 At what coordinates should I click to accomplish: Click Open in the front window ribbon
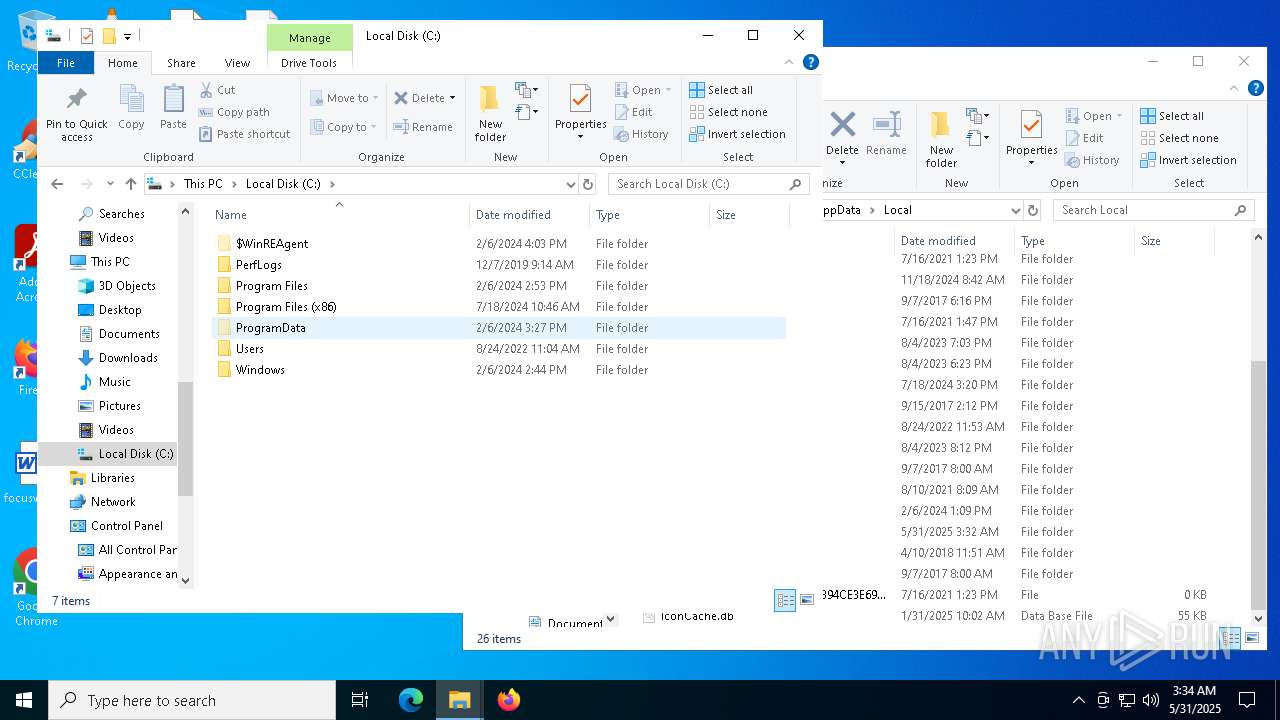click(642, 90)
